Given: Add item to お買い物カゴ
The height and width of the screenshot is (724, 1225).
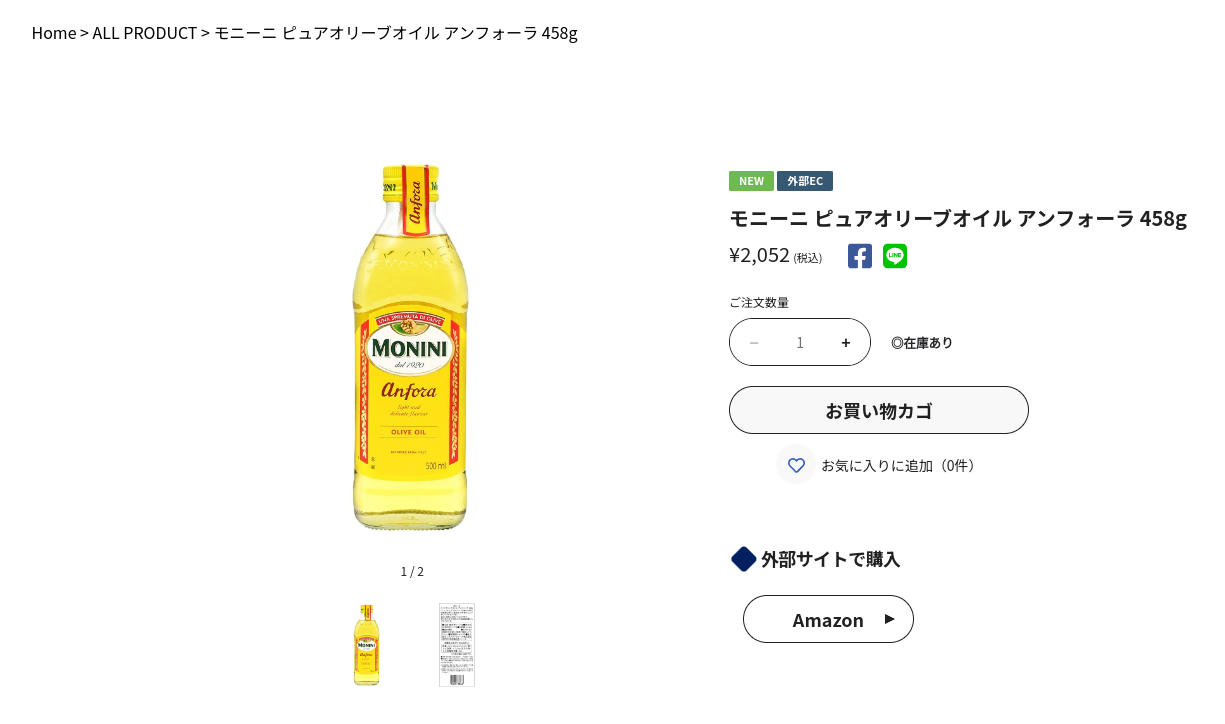Looking at the screenshot, I should (x=878, y=410).
